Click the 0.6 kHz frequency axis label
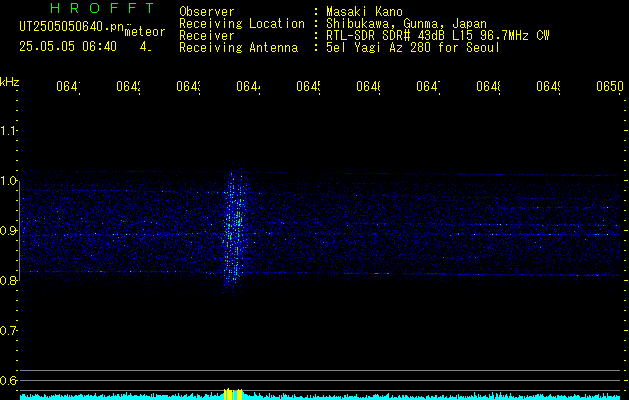The height and width of the screenshot is (400, 629). pos(8,380)
